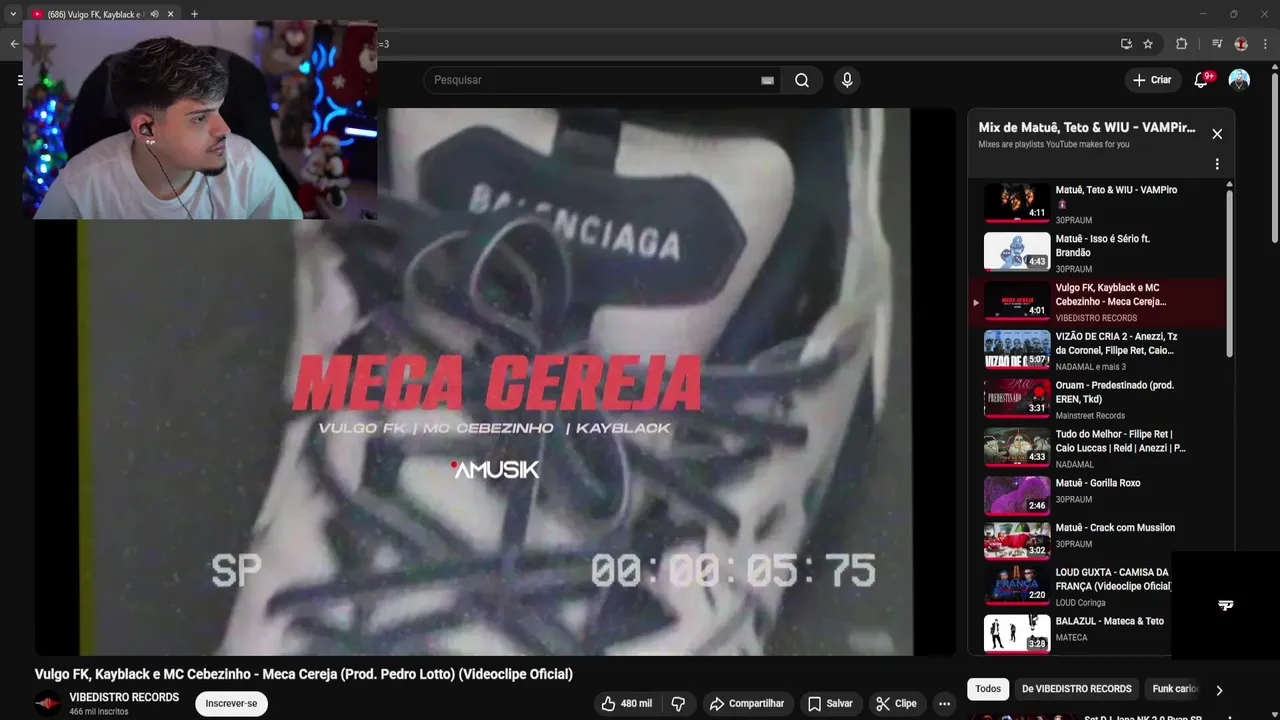Subscribe using Inscrever-se button
The height and width of the screenshot is (720, 1280).
[x=231, y=704]
